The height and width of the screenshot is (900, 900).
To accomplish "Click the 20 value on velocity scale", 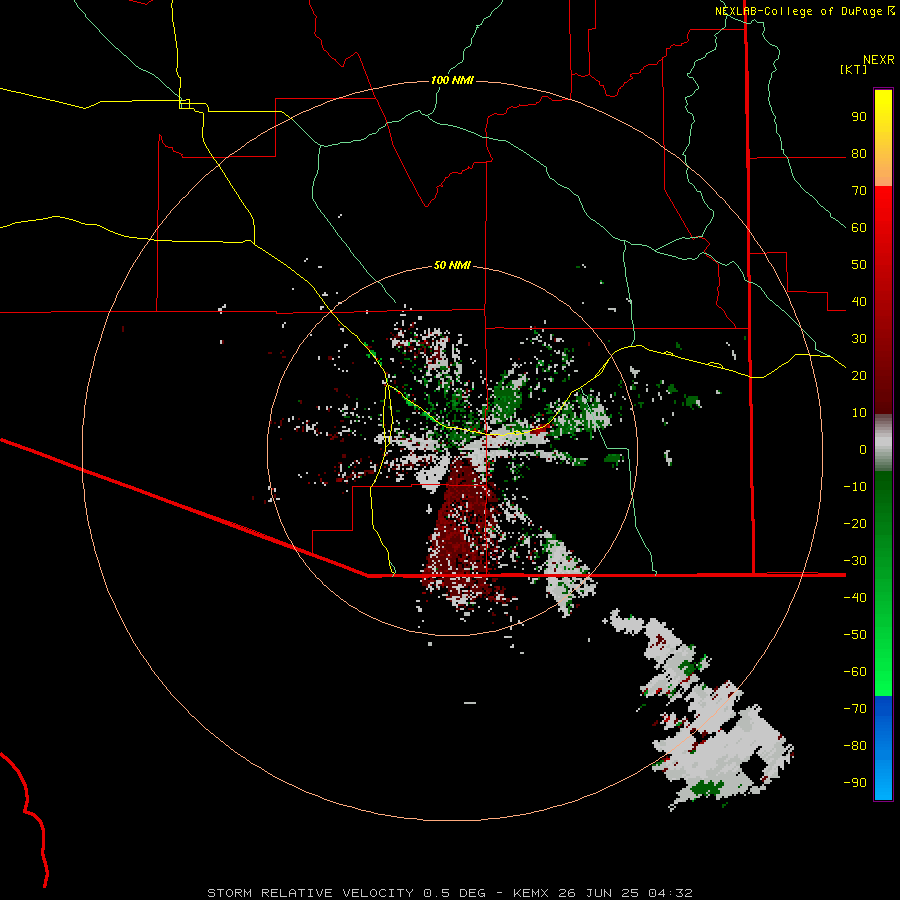I will pos(859,376).
